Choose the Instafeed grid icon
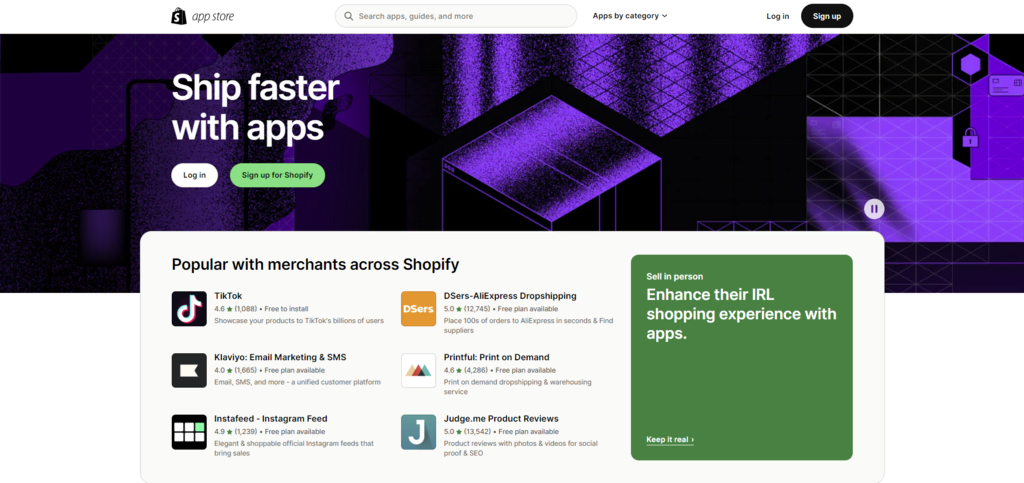Viewport: 1024px width, 483px height. 189,432
